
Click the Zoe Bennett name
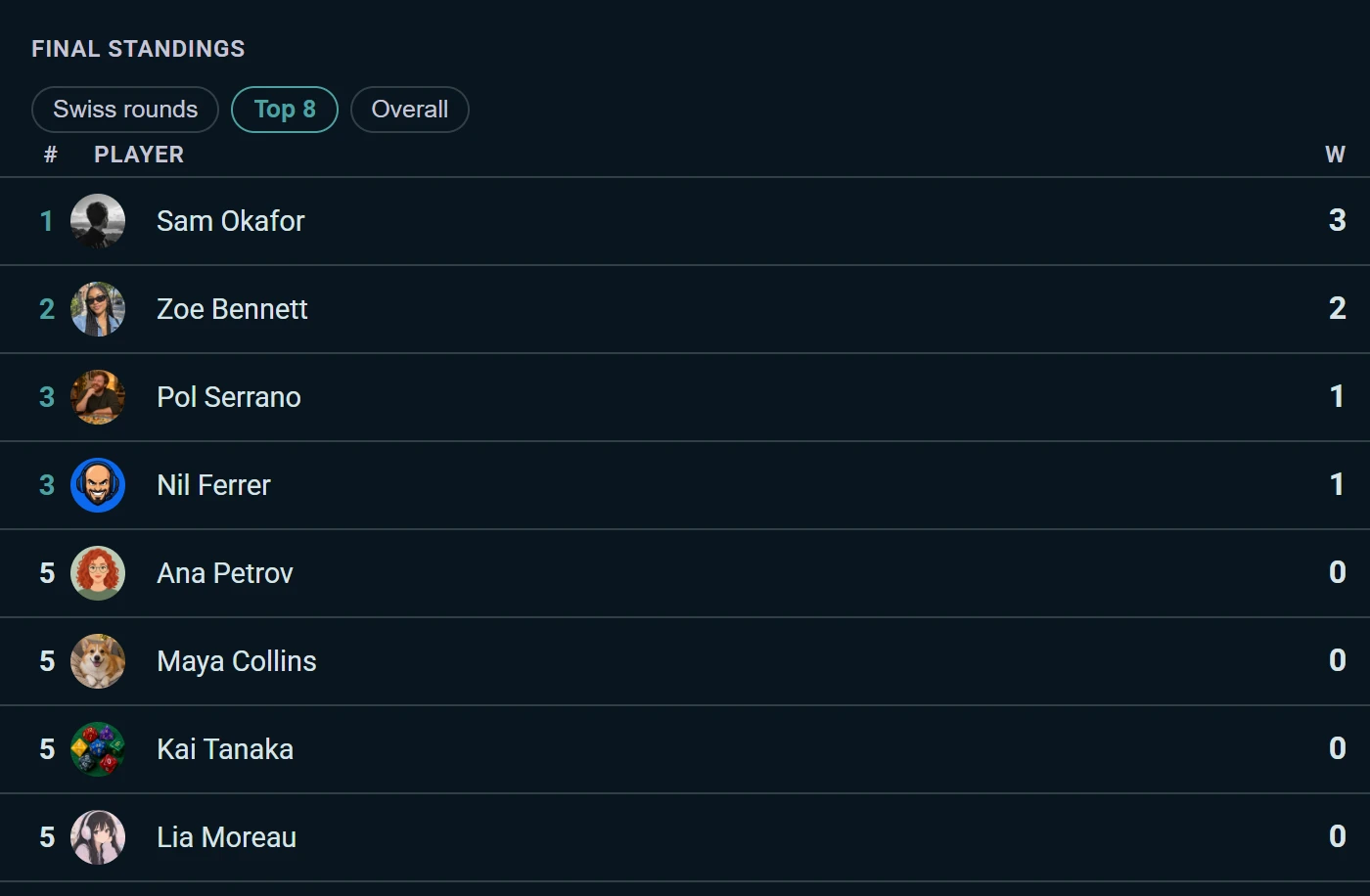click(232, 309)
